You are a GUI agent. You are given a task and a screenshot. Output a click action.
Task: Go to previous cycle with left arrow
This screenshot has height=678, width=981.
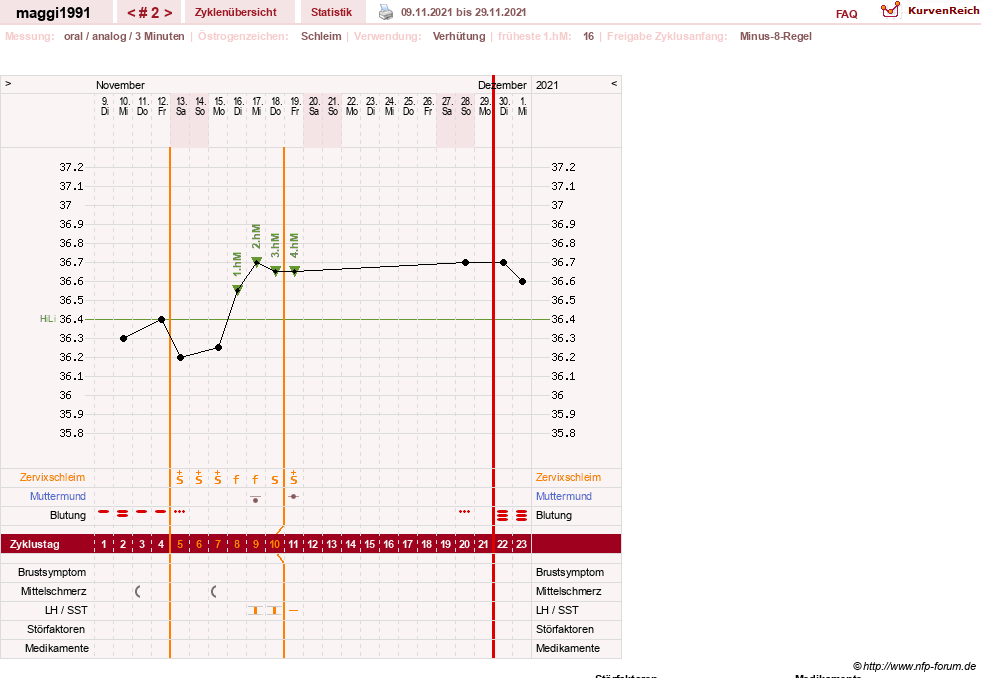131,13
